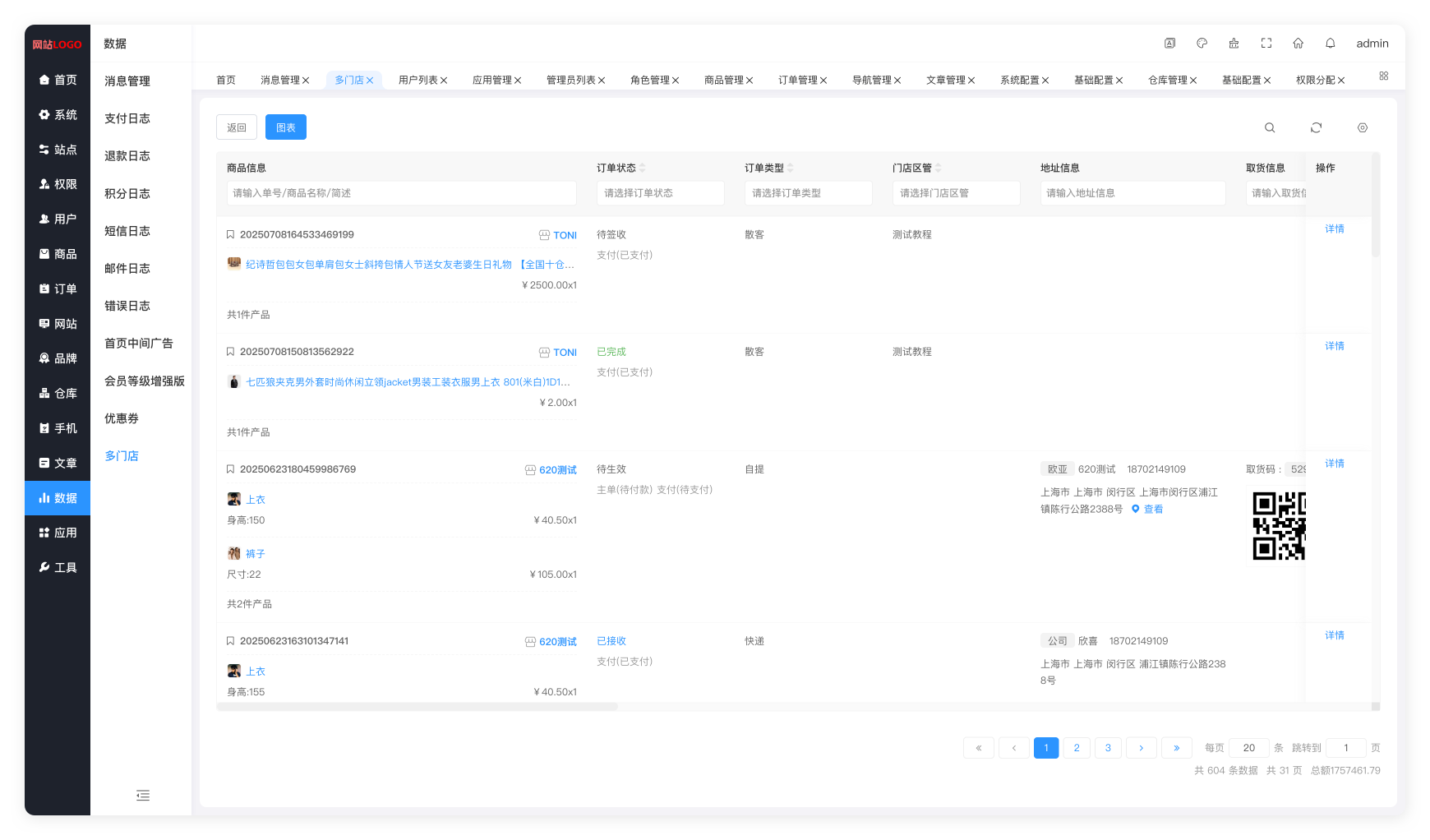This screenshot has height=840, width=1430.
Task: Click bookmark icon of order 20250708164533469199
Action: [231, 235]
